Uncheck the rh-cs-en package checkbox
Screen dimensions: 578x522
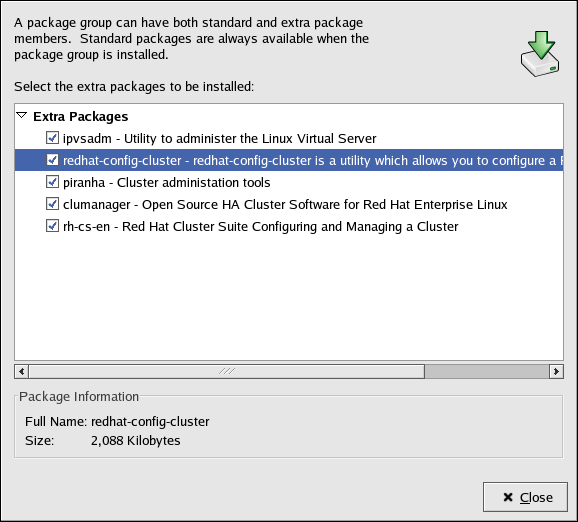(x=52, y=226)
